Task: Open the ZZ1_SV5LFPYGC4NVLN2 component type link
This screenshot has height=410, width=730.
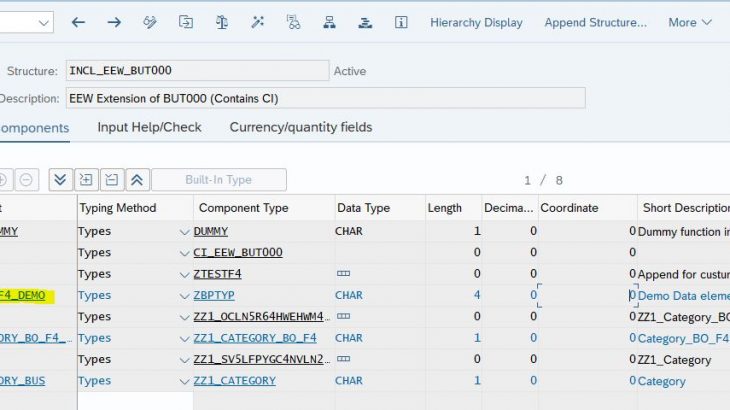Action: [262, 359]
